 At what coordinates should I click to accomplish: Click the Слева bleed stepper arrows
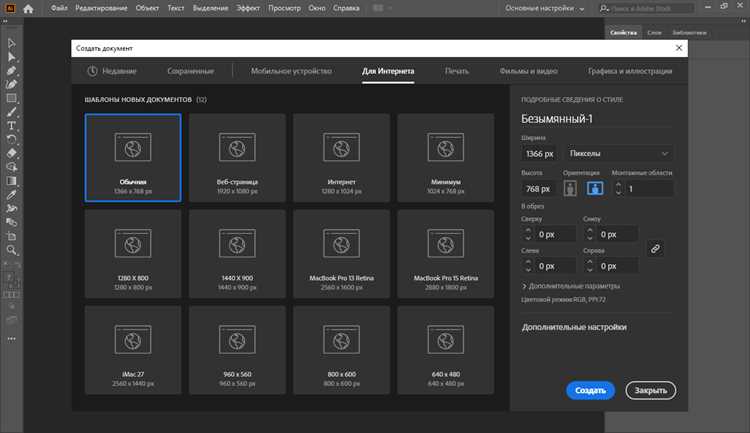[528, 266]
